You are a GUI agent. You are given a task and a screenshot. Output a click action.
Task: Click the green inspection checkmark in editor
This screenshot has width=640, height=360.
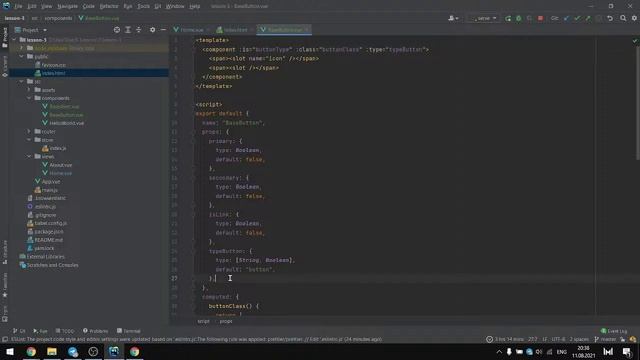click(635, 41)
